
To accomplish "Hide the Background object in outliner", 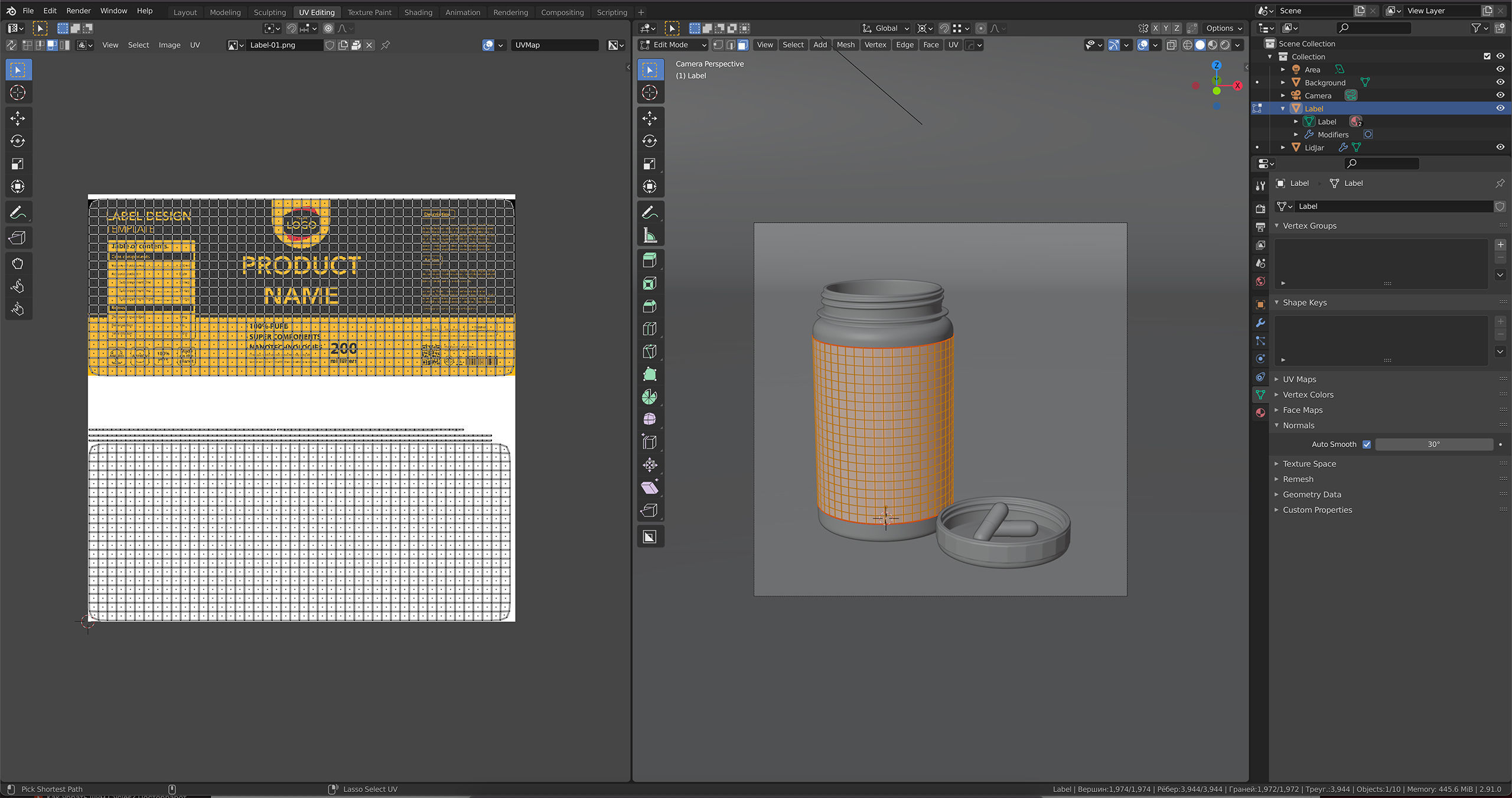I will click(1500, 83).
